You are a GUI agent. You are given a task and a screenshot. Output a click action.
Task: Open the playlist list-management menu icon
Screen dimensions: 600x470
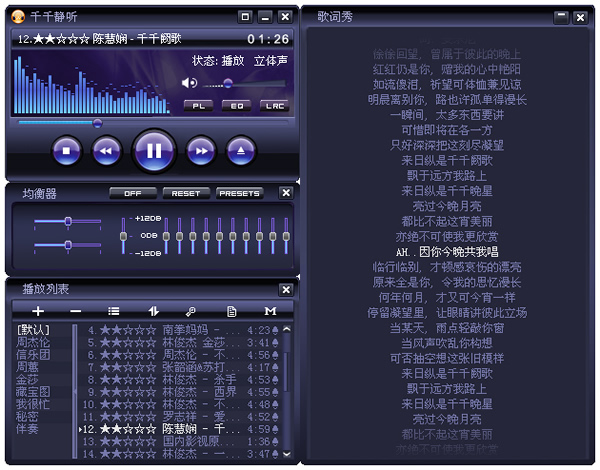(114, 311)
